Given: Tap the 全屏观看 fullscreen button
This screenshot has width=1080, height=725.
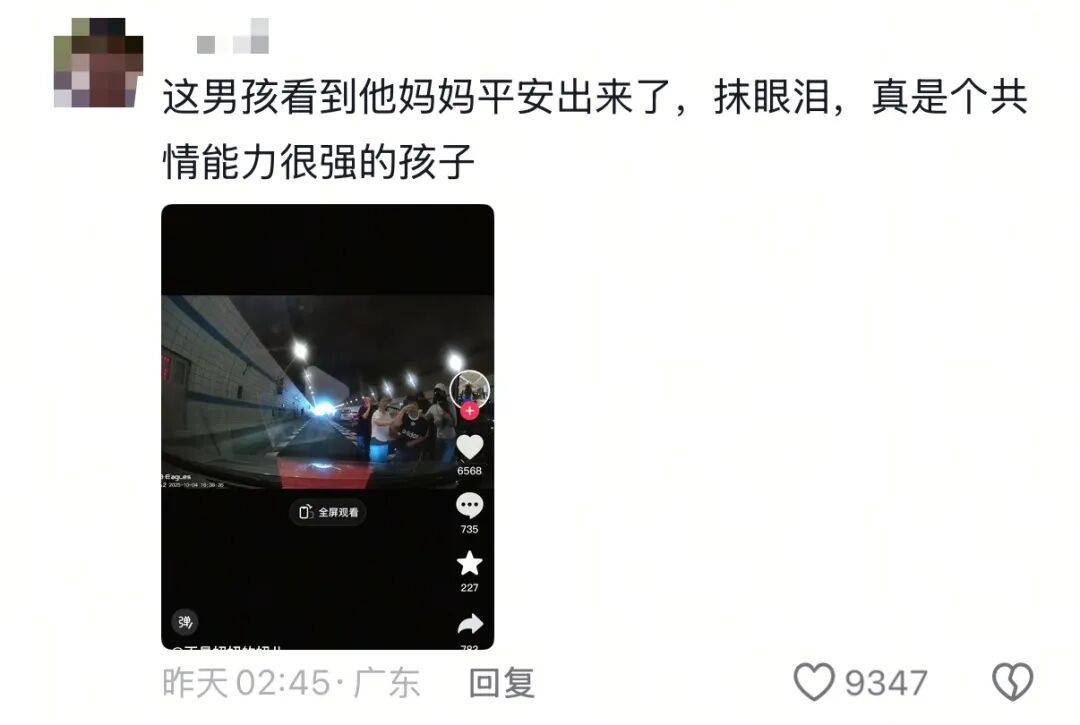Looking at the screenshot, I should pos(328,512).
